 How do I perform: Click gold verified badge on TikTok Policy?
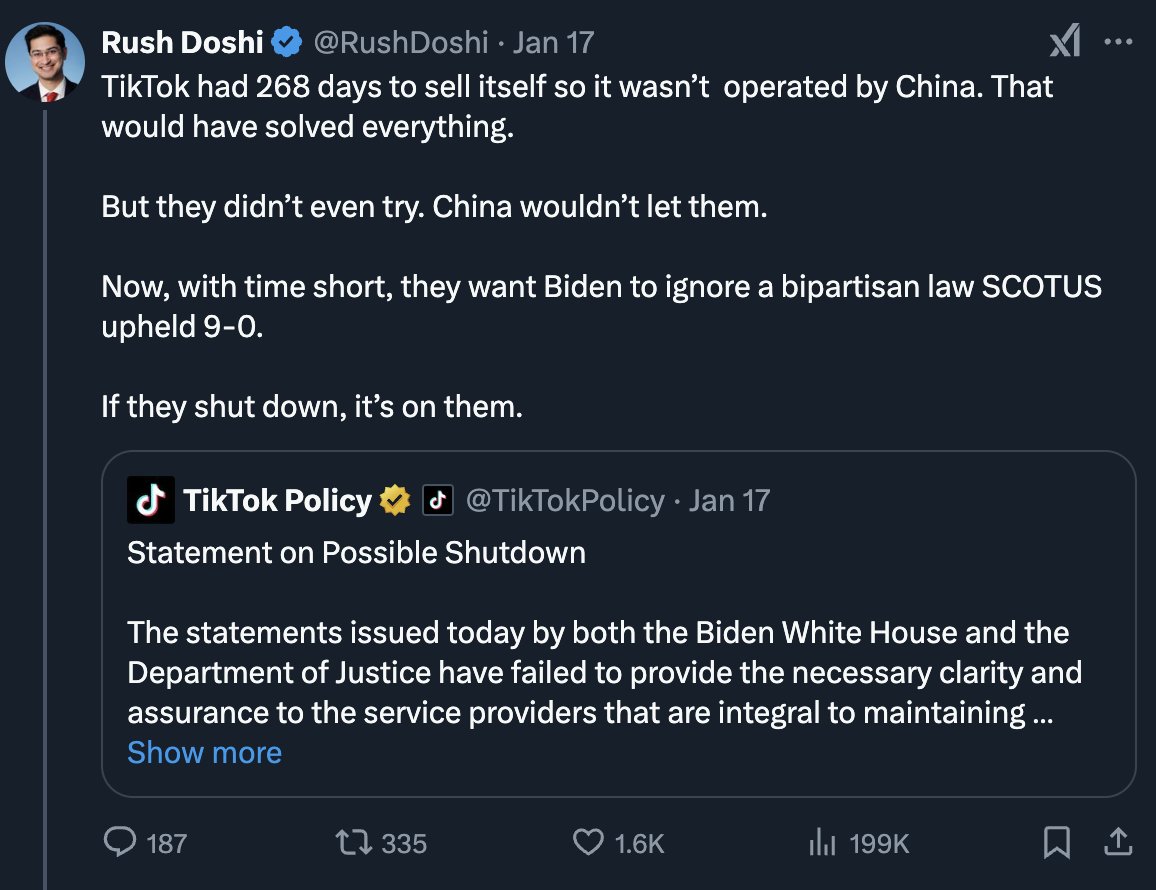[394, 500]
